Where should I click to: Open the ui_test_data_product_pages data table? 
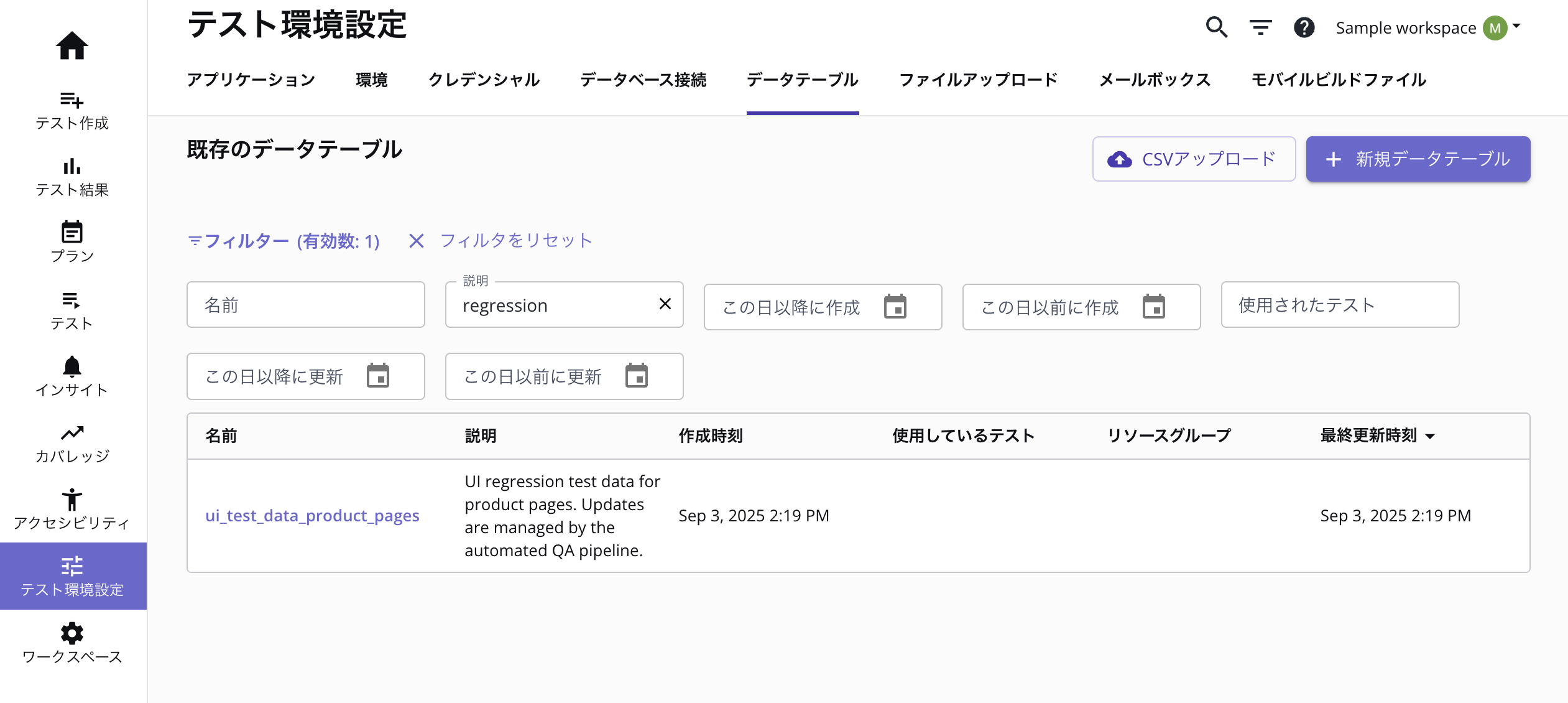(313, 515)
